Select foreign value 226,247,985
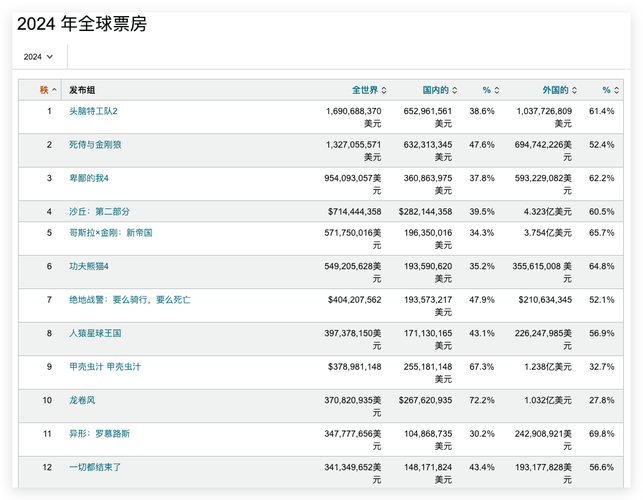This screenshot has height=500, width=643. [x=539, y=333]
